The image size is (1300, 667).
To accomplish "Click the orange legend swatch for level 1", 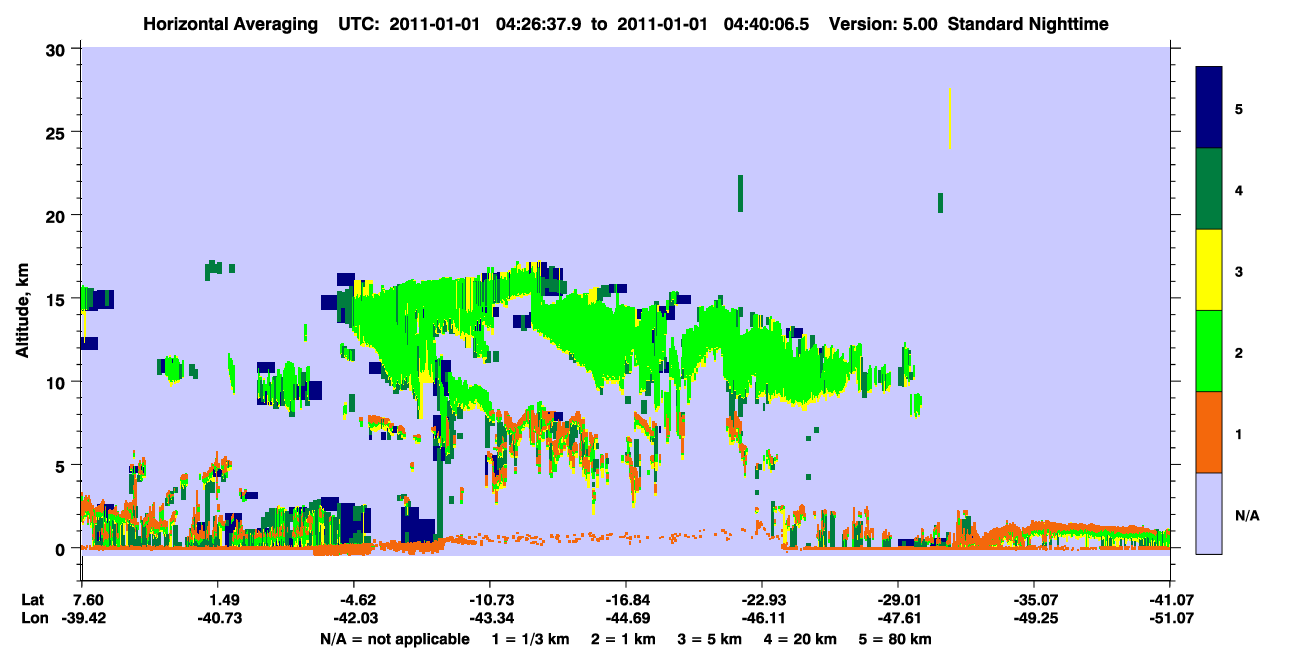I will tap(1210, 432).
